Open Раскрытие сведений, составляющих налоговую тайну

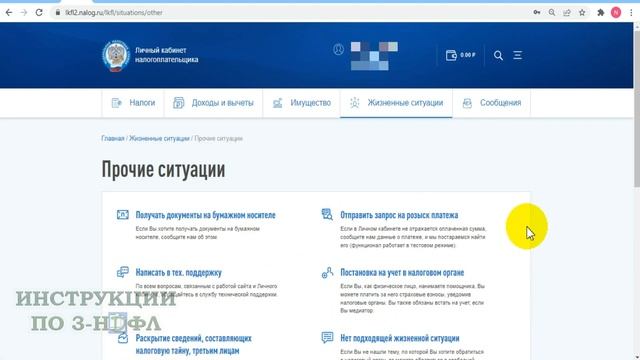pos(193,344)
